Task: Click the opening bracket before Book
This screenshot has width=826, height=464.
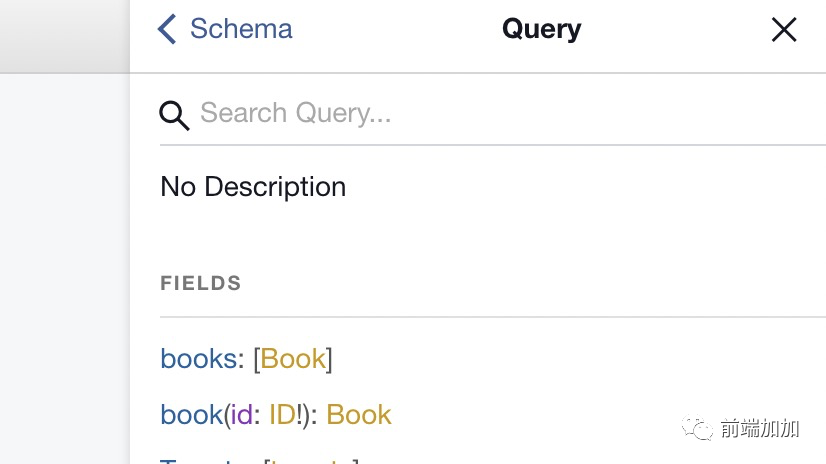Action: pos(256,359)
